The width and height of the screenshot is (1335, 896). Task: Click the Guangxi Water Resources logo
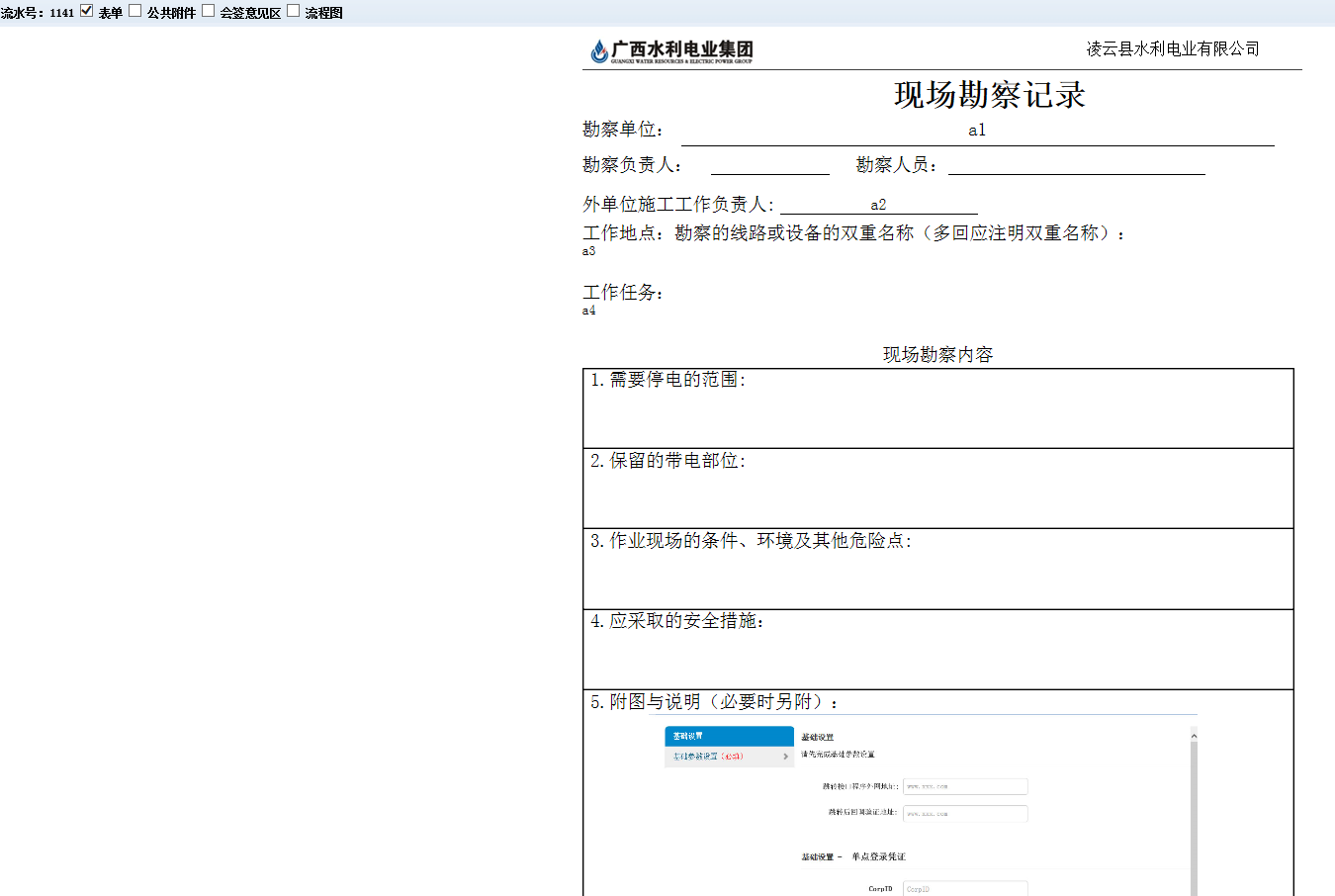click(x=671, y=51)
